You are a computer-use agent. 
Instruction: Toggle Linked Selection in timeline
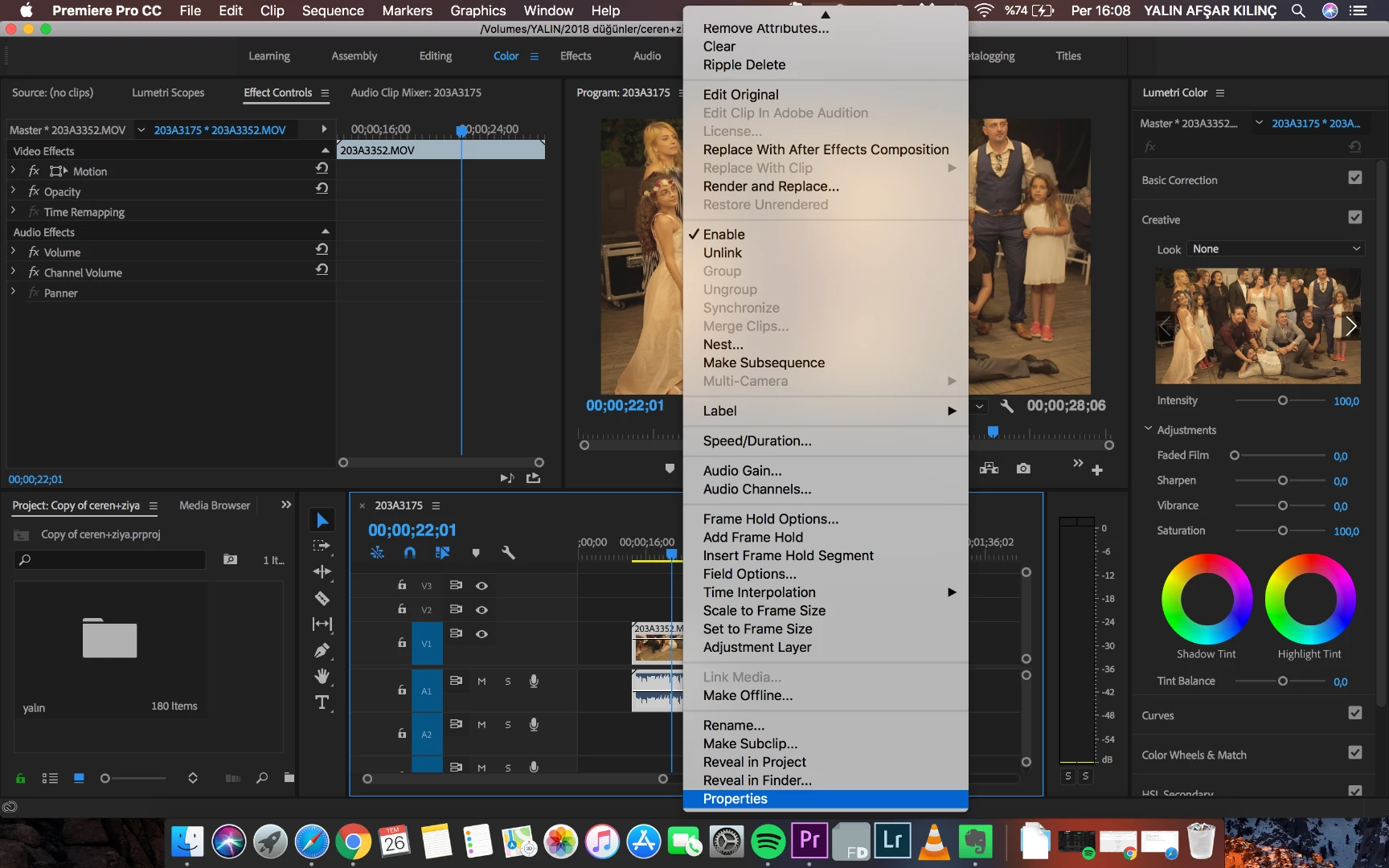[x=442, y=553]
